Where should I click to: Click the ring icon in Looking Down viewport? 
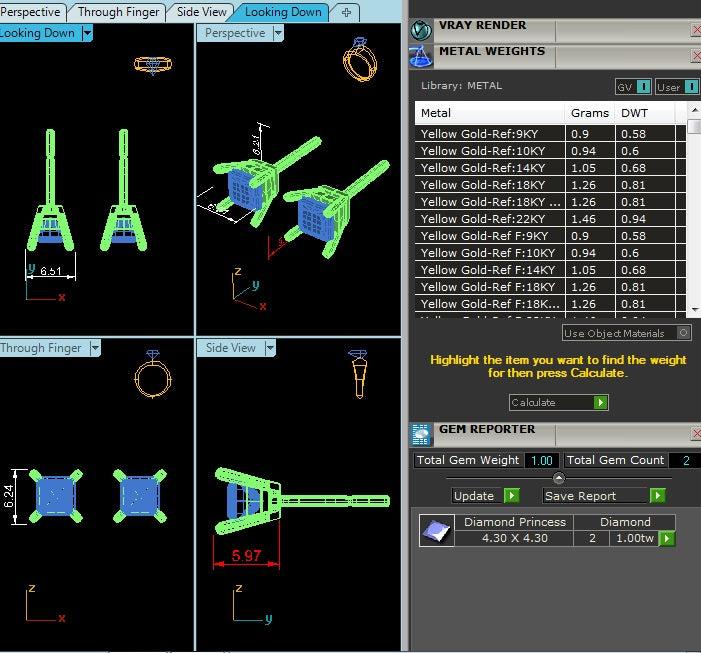pyautogui.click(x=153, y=65)
